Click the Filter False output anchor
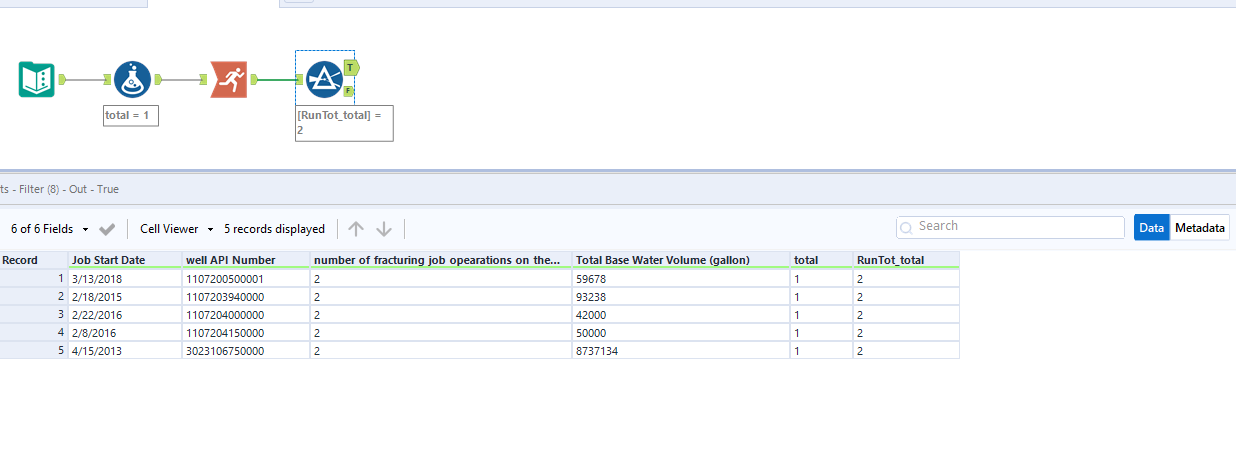 348,91
